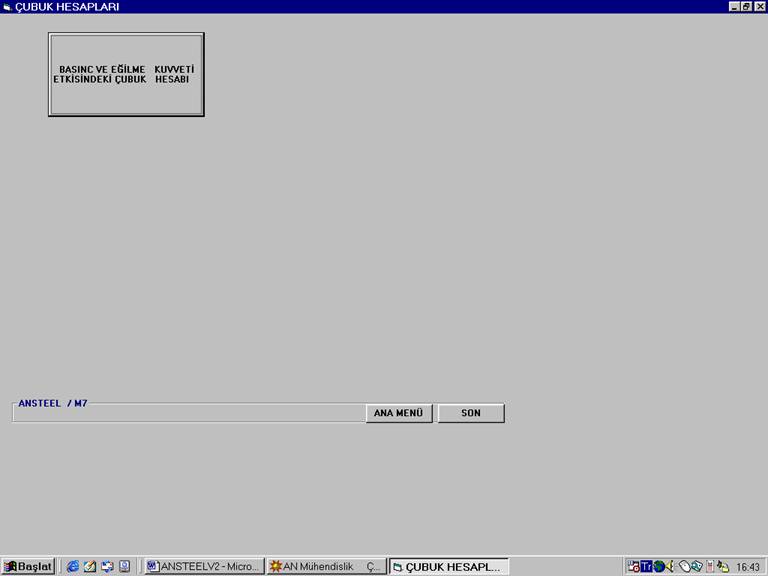Click the 16:43 system clock
Viewport: 768px width, 576px height.
pyautogui.click(x=748, y=567)
